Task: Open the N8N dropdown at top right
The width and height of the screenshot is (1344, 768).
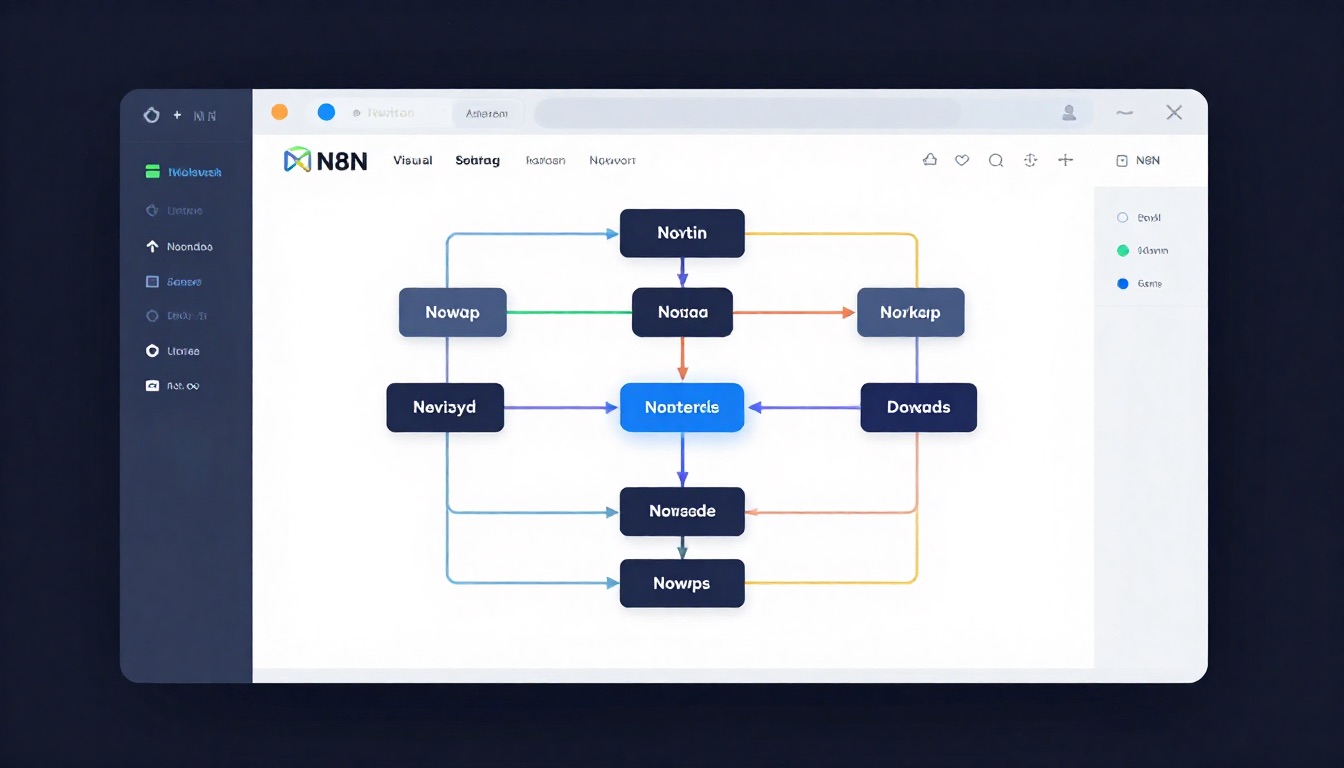Action: 1138,160
